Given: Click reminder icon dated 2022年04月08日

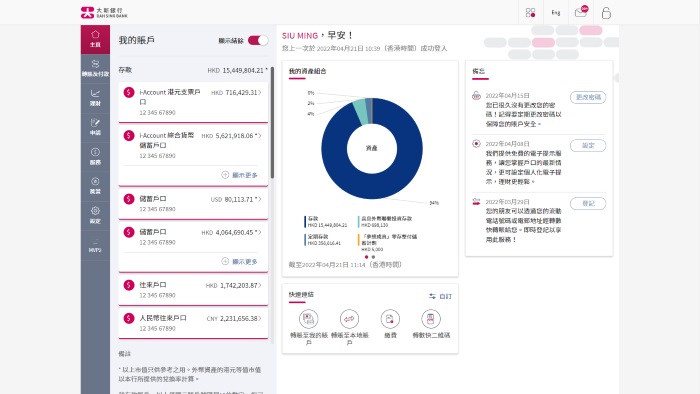Looking at the screenshot, I should coord(476,144).
